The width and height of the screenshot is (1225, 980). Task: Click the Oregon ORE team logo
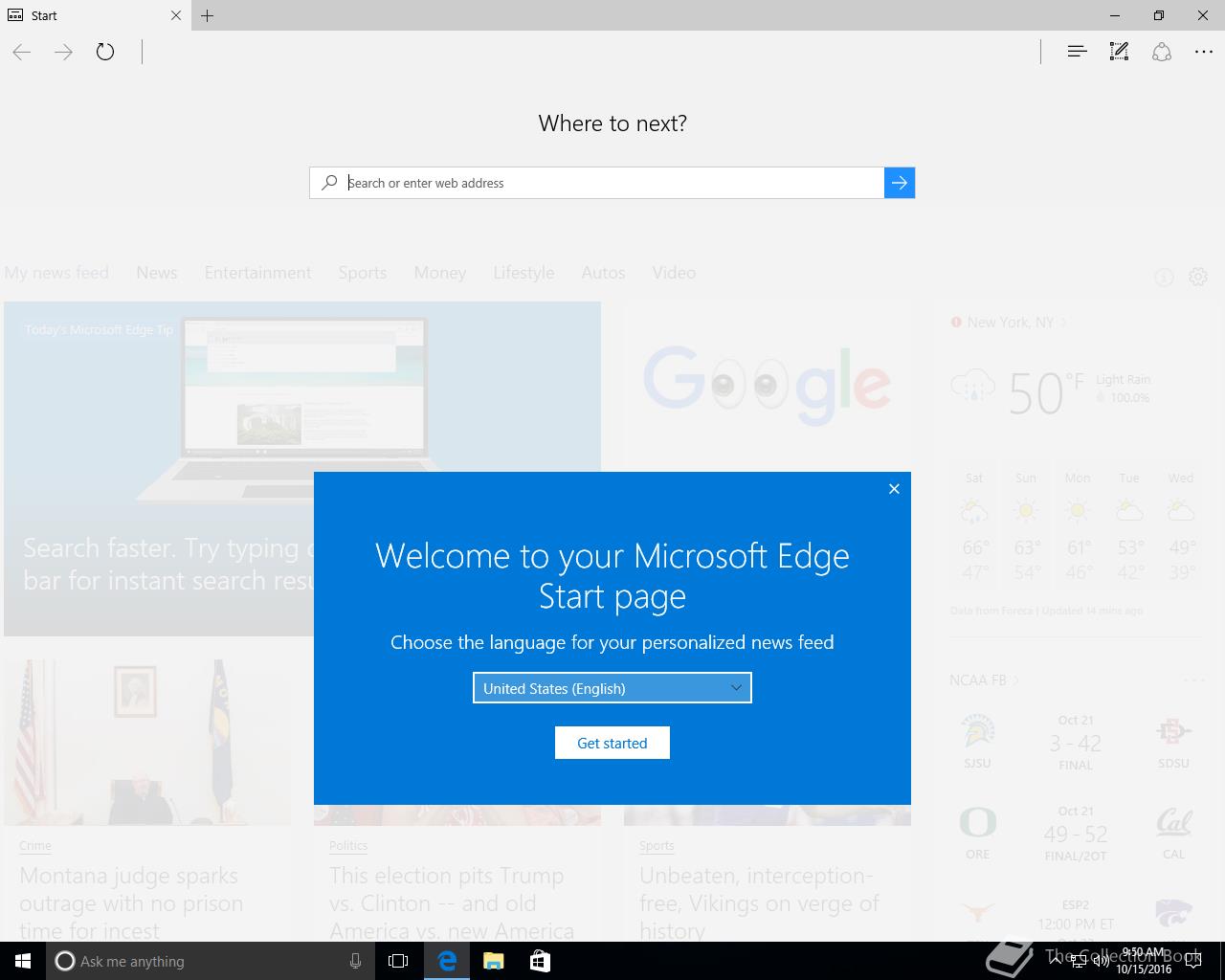978,823
